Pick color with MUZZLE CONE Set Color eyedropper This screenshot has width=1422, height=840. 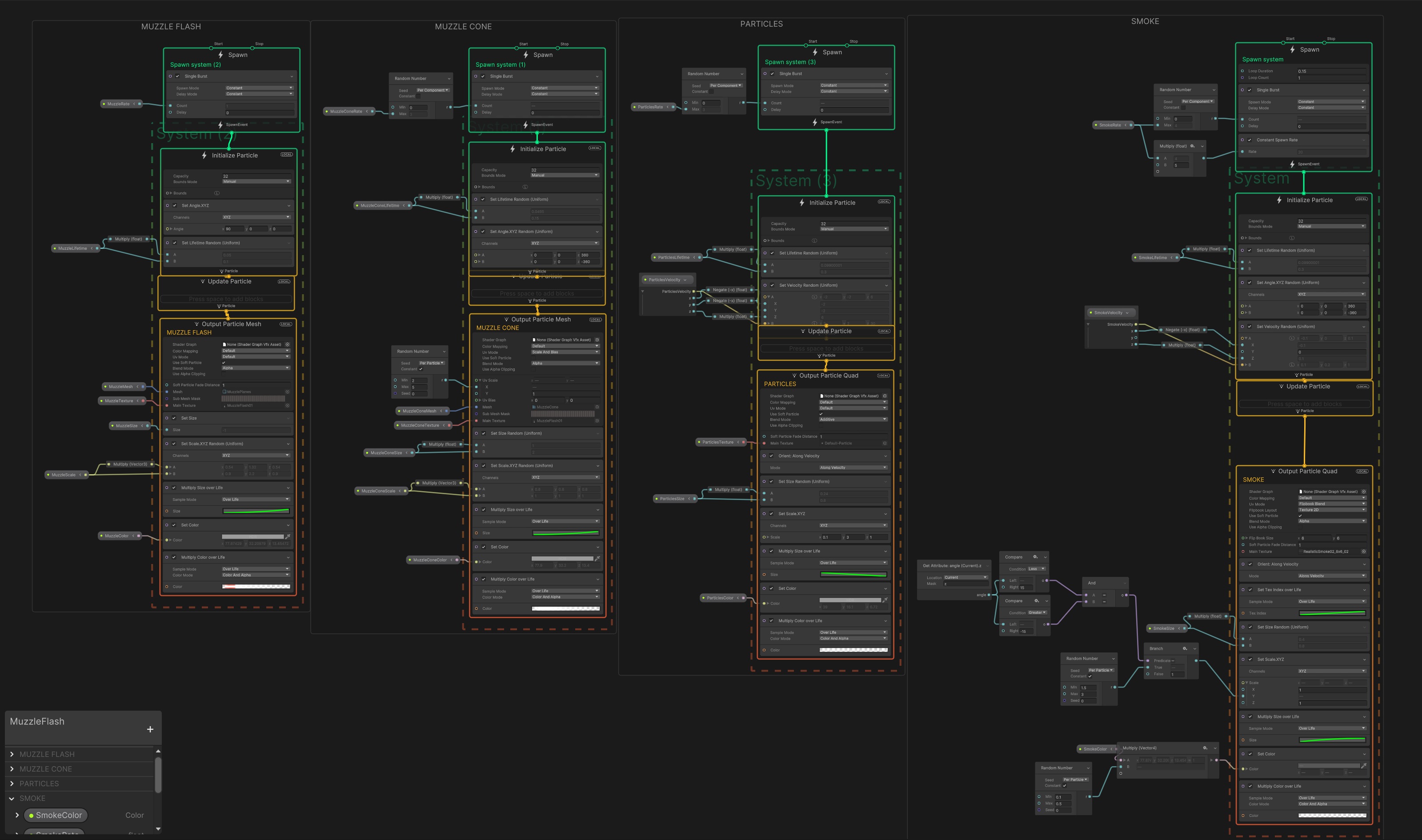click(597, 558)
